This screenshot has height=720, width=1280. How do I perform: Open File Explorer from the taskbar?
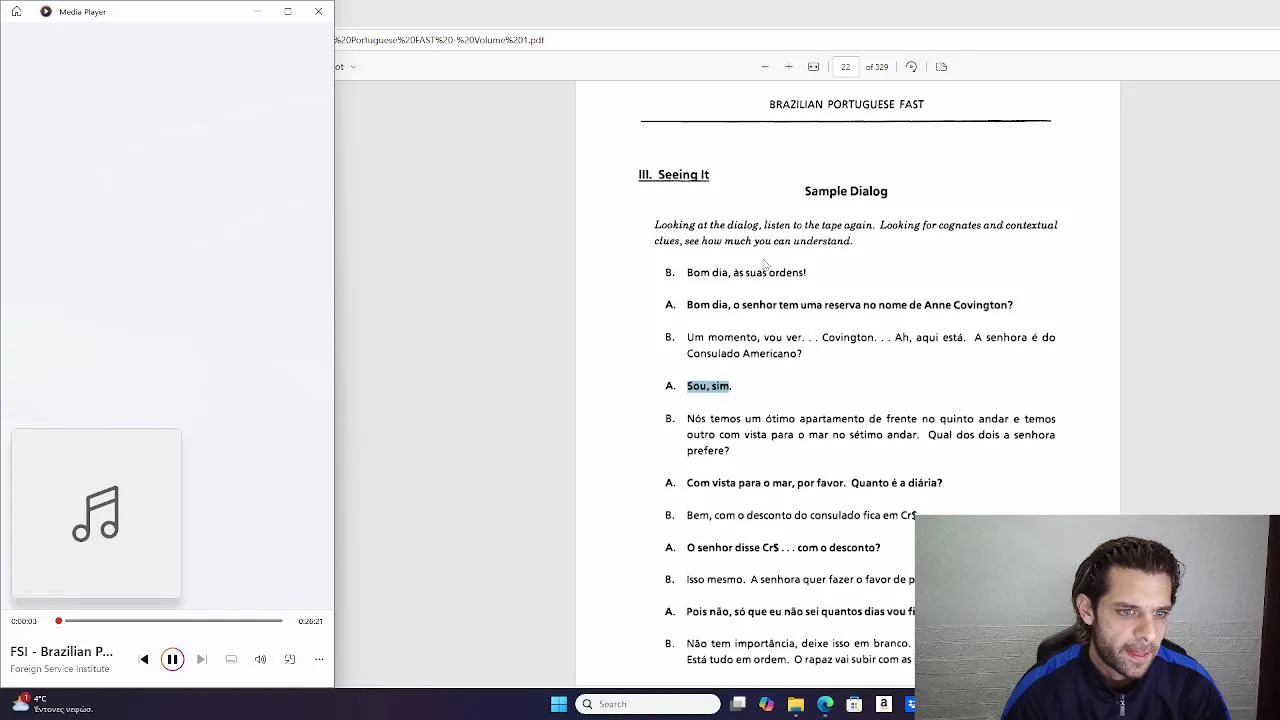(796, 704)
